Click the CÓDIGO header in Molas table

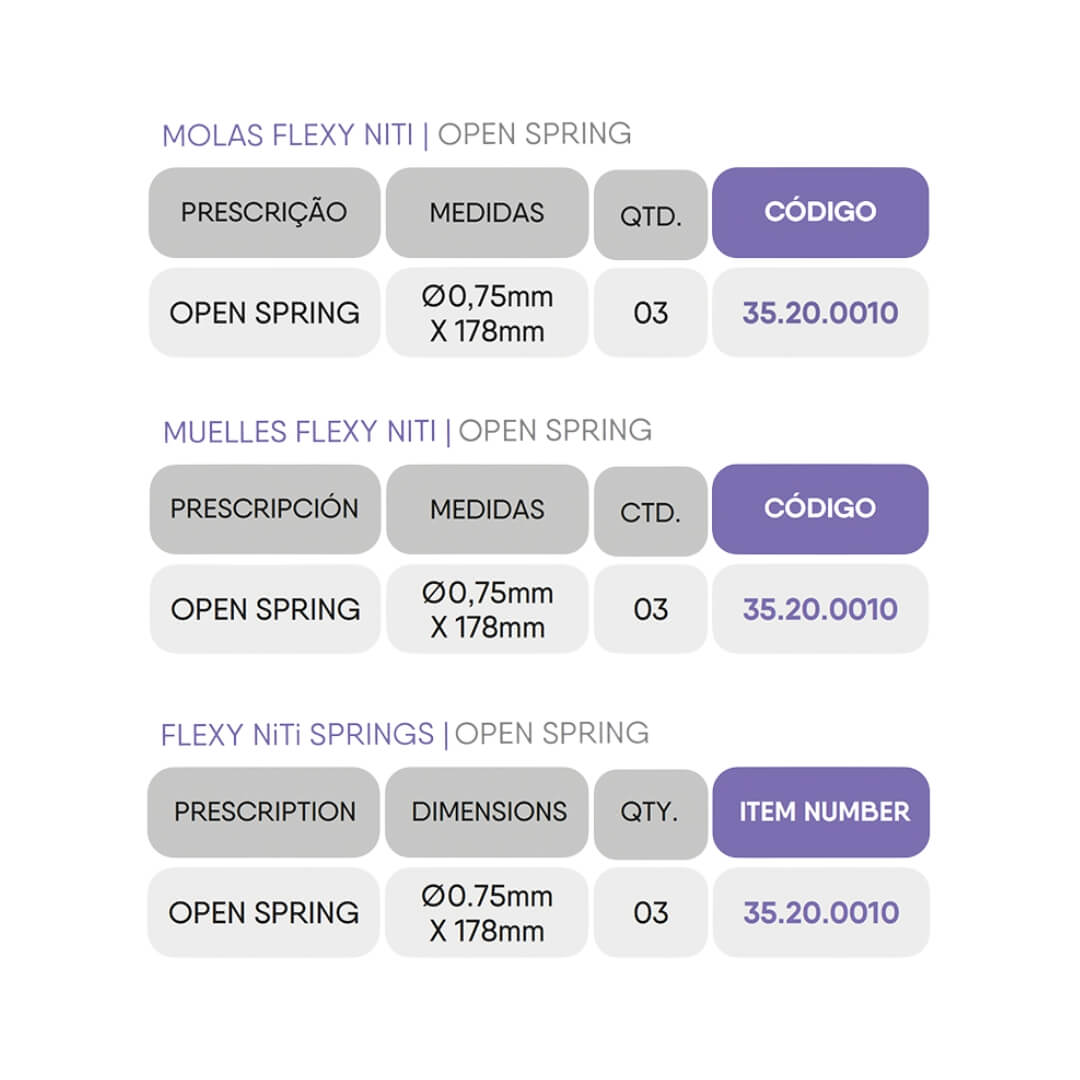pos(820,212)
